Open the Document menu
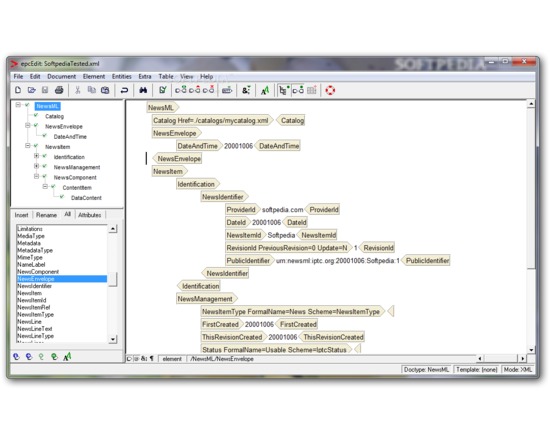This screenshot has width=550, height=440. [x=61, y=76]
